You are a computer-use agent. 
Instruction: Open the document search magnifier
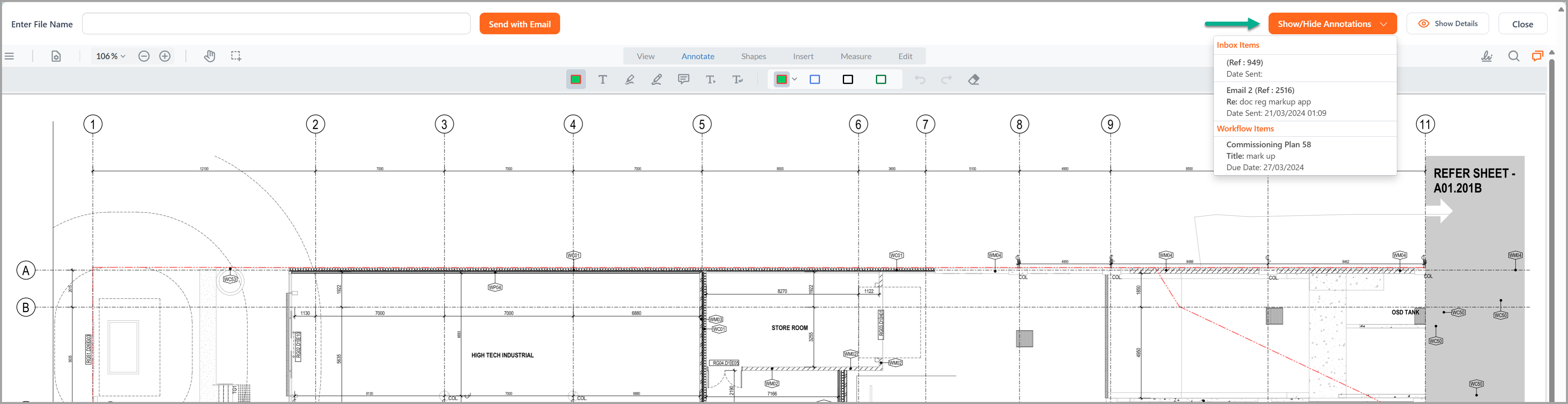[1513, 56]
